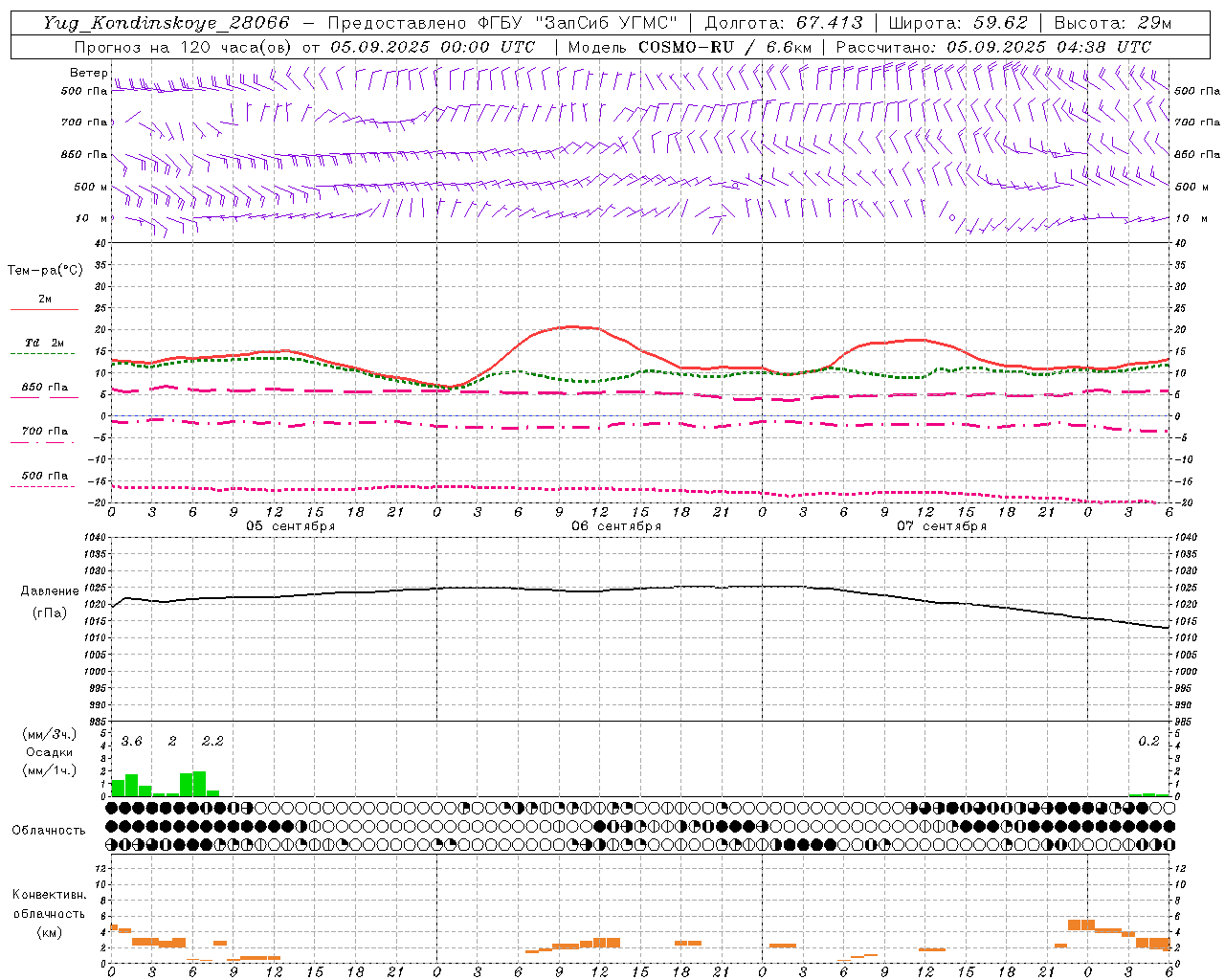Click the Рассчитано: 05.09.2025 04:38 UTC text

(x=993, y=47)
